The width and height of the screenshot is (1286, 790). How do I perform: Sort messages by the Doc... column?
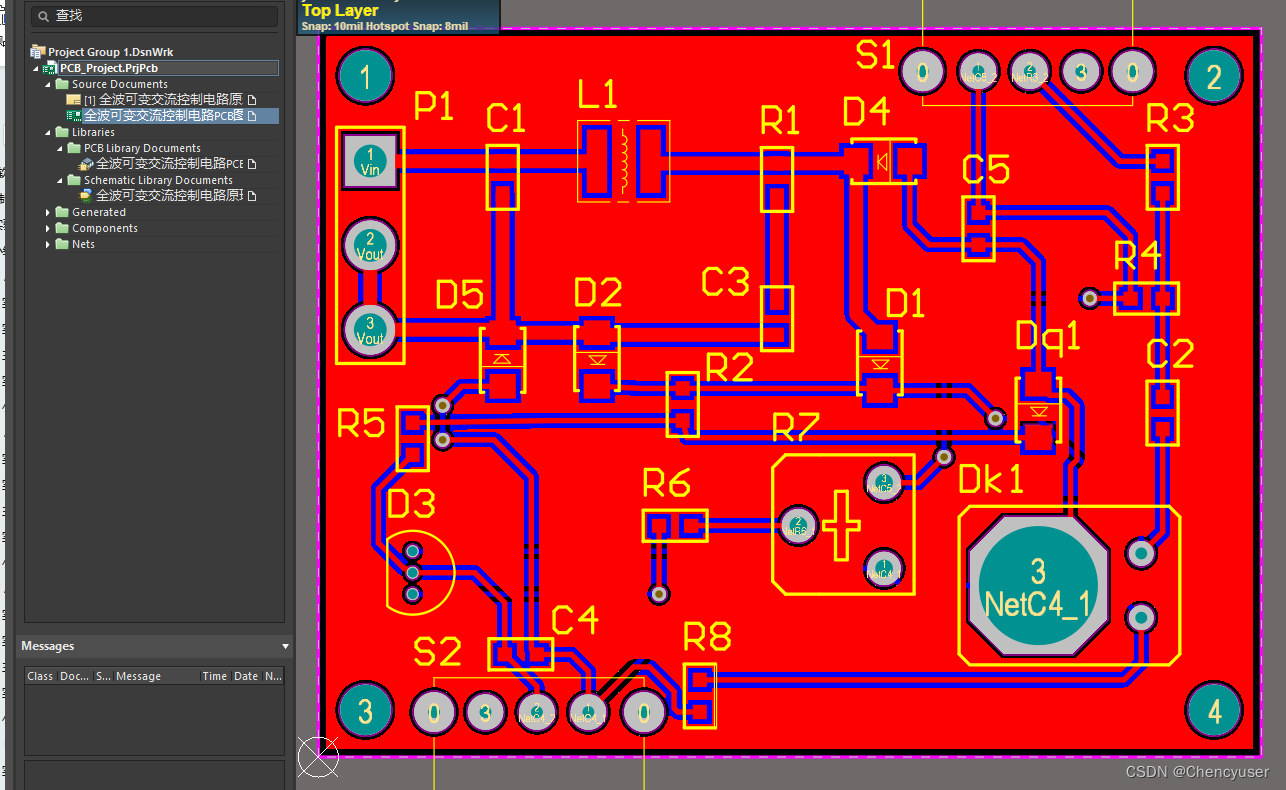(x=74, y=676)
